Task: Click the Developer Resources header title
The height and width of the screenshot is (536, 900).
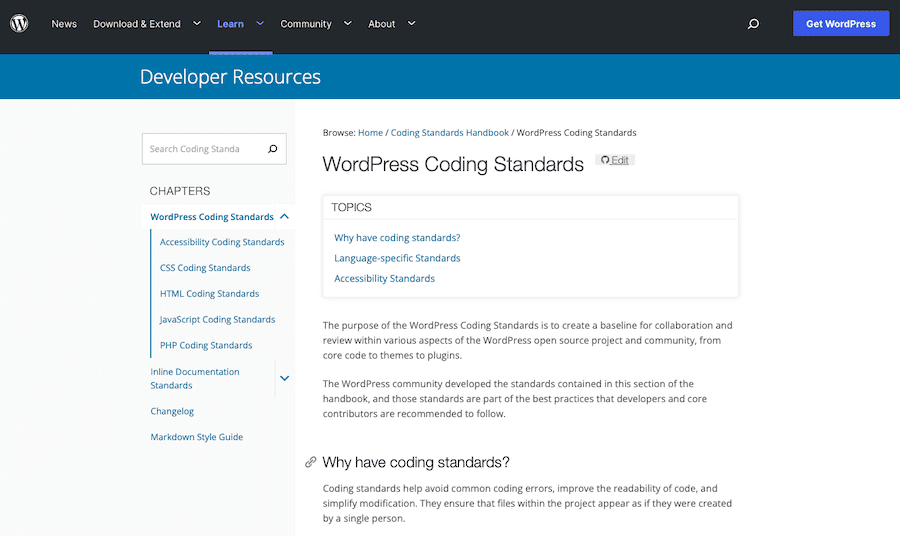Action: click(230, 77)
